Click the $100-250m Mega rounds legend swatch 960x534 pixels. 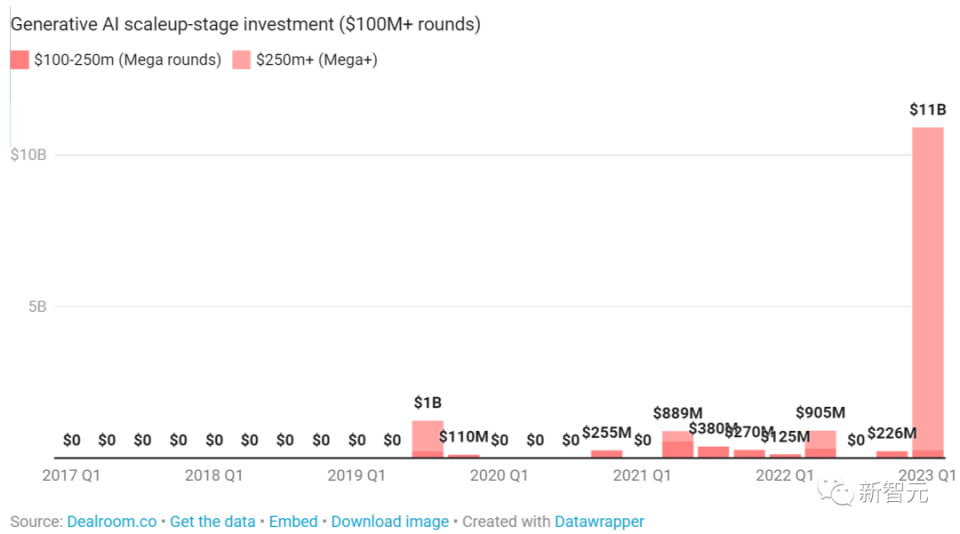[19, 60]
